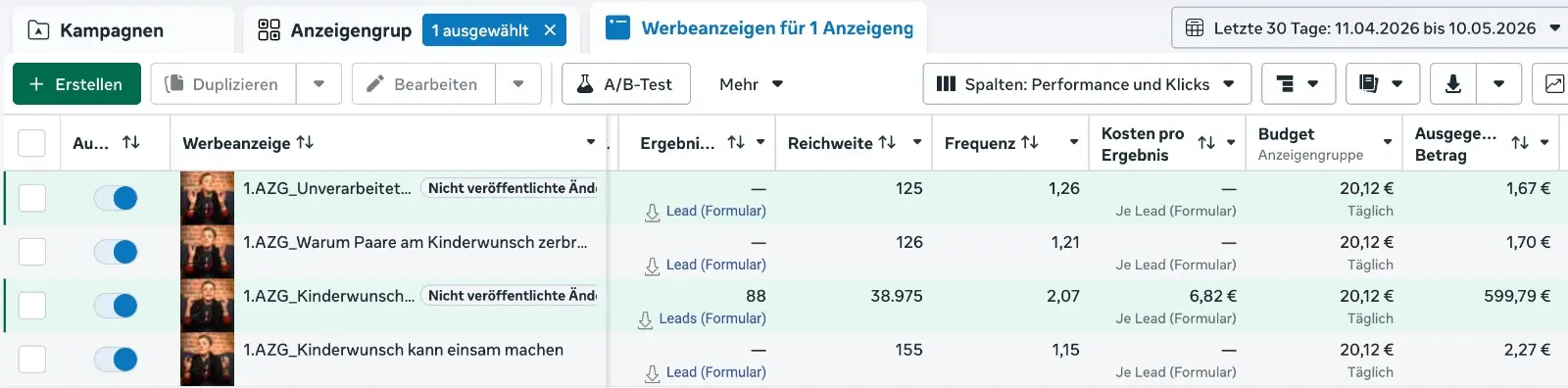Expand the export options arrow

1498,84
